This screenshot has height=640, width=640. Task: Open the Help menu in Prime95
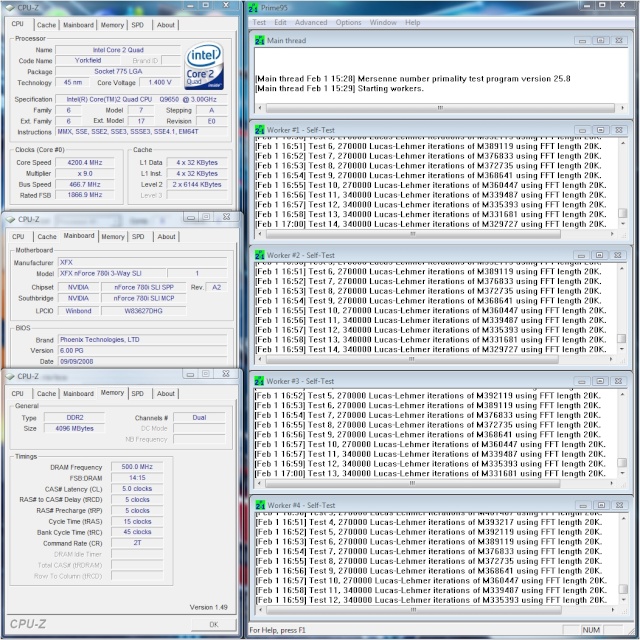point(412,22)
